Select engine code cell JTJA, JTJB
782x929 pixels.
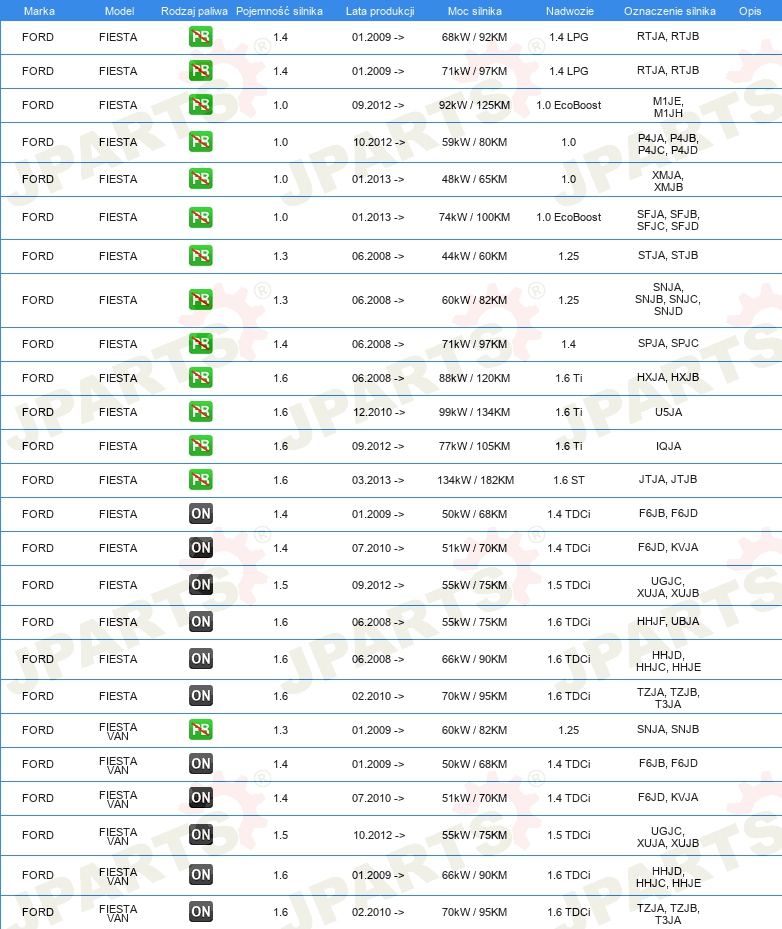pyautogui.click(x=668, y=479)
